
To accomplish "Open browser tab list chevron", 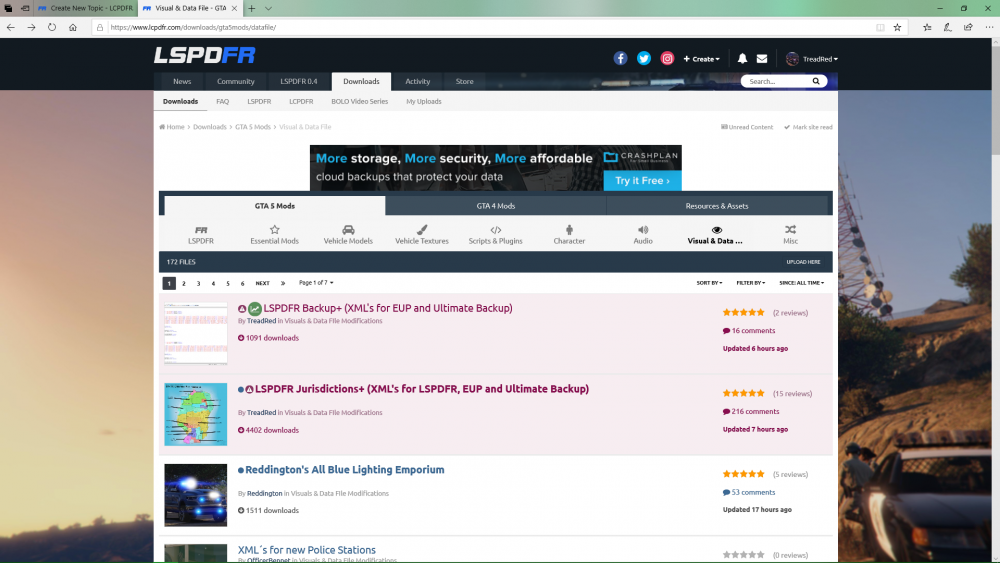I will tap(268, 8).
